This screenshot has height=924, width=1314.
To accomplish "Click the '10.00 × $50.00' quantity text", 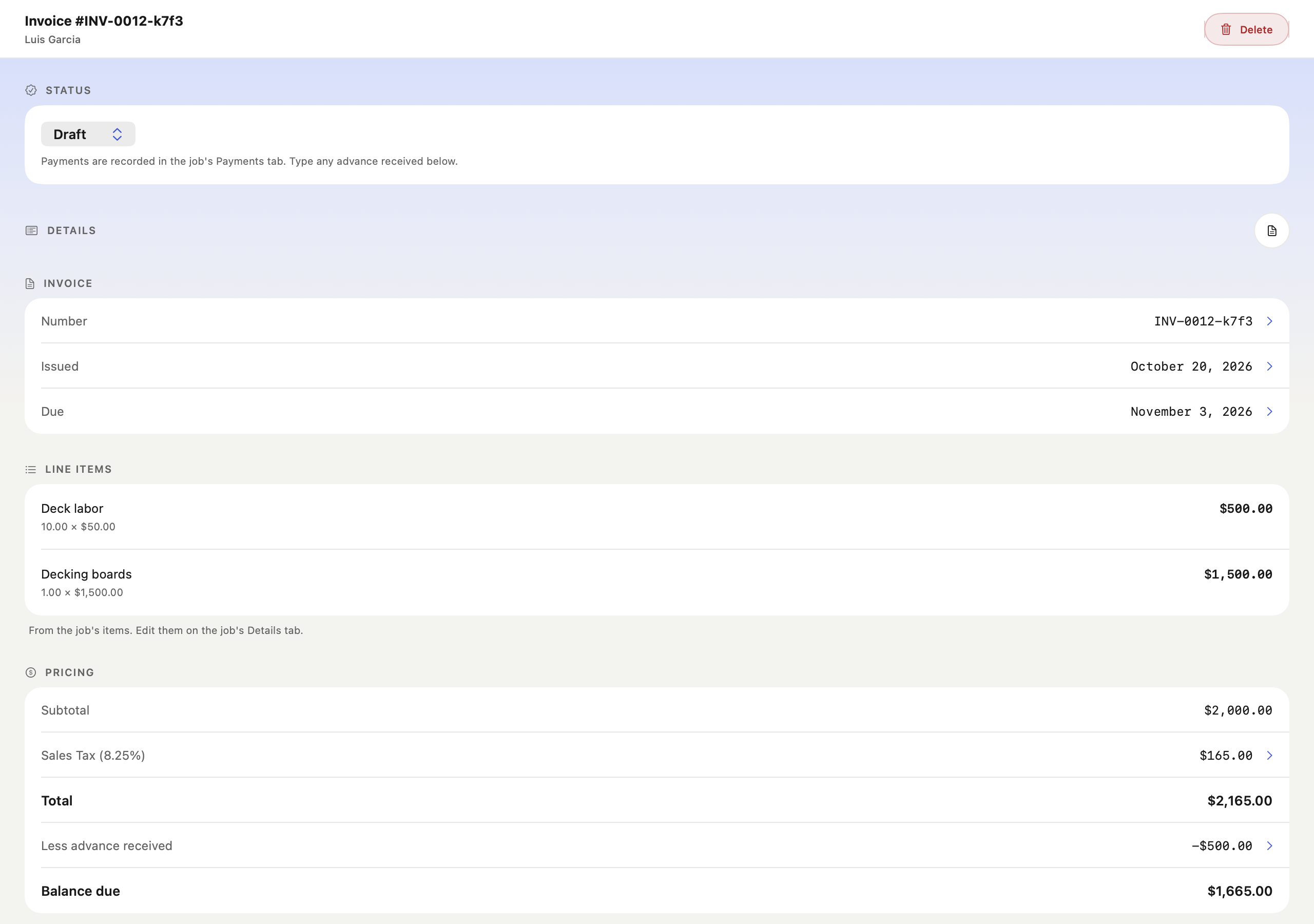I will (x=78, y=527).
